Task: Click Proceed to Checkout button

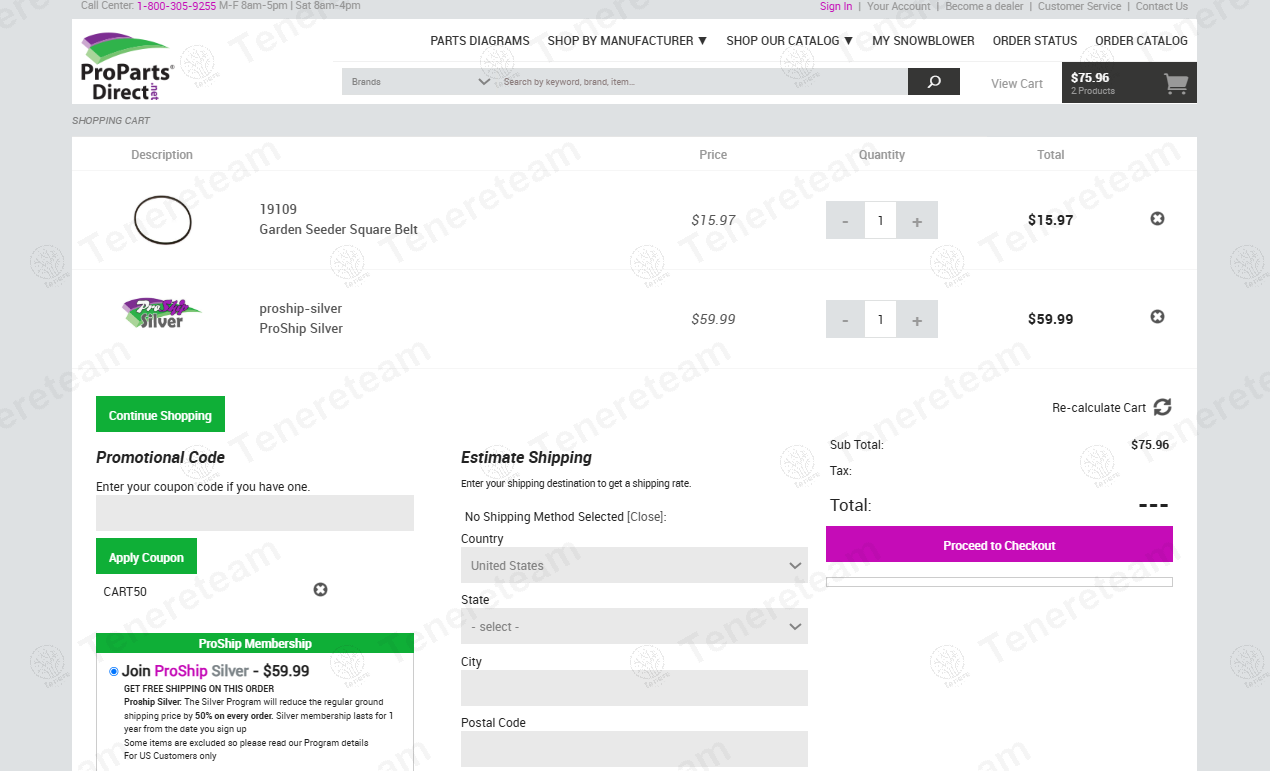Action: (999, 545)
